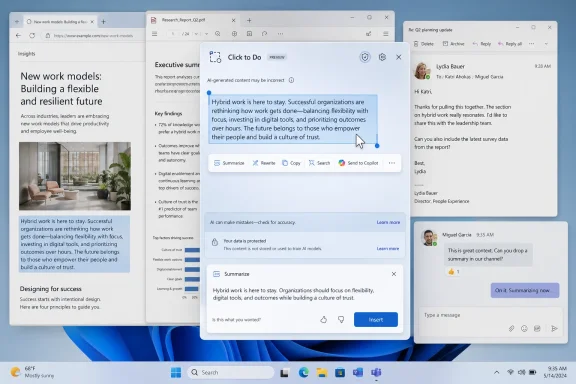
Task: Refresh the browser page
Action: (32, 36)
